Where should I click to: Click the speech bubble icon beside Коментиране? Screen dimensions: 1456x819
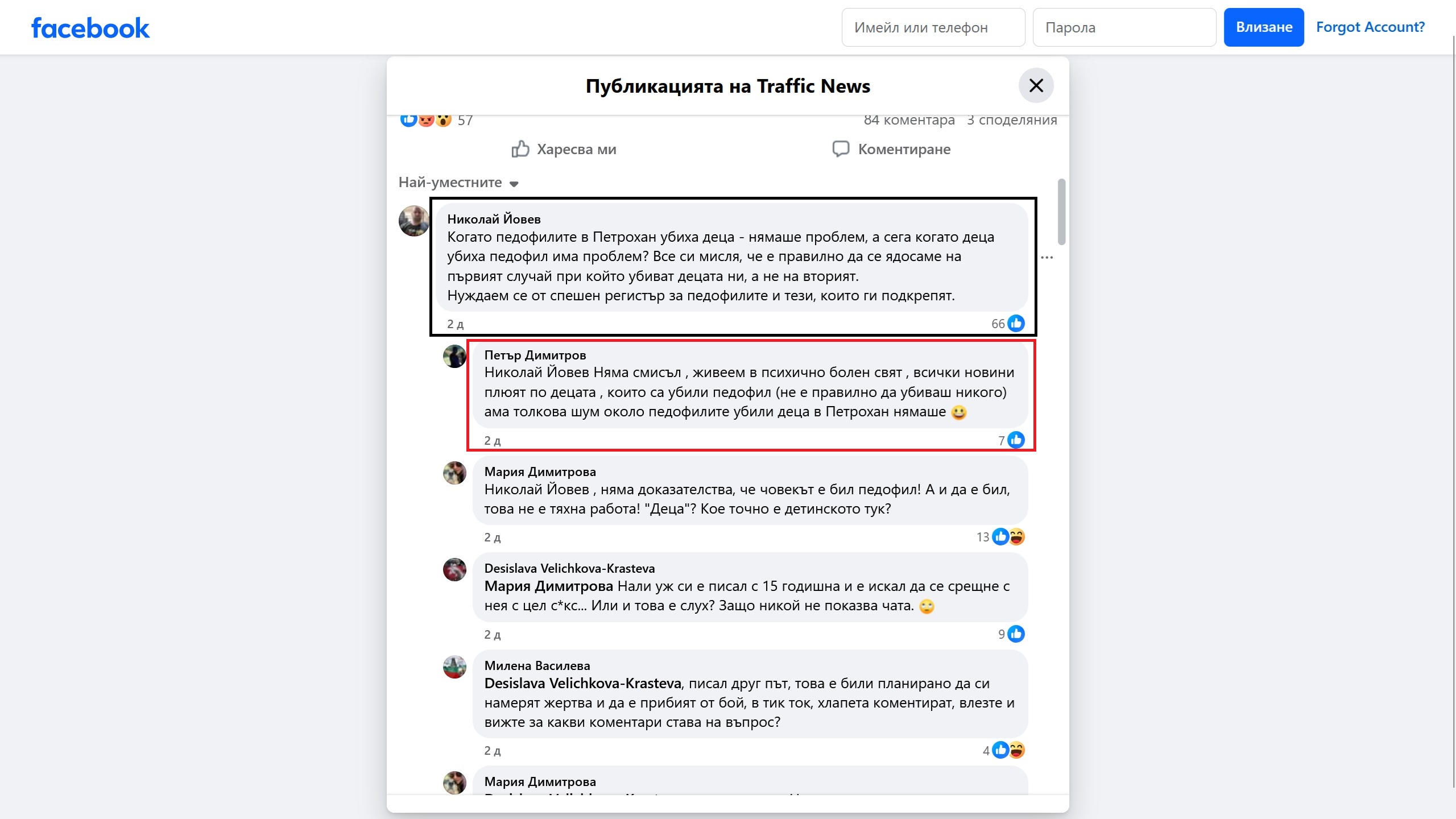tap(841, 149)
